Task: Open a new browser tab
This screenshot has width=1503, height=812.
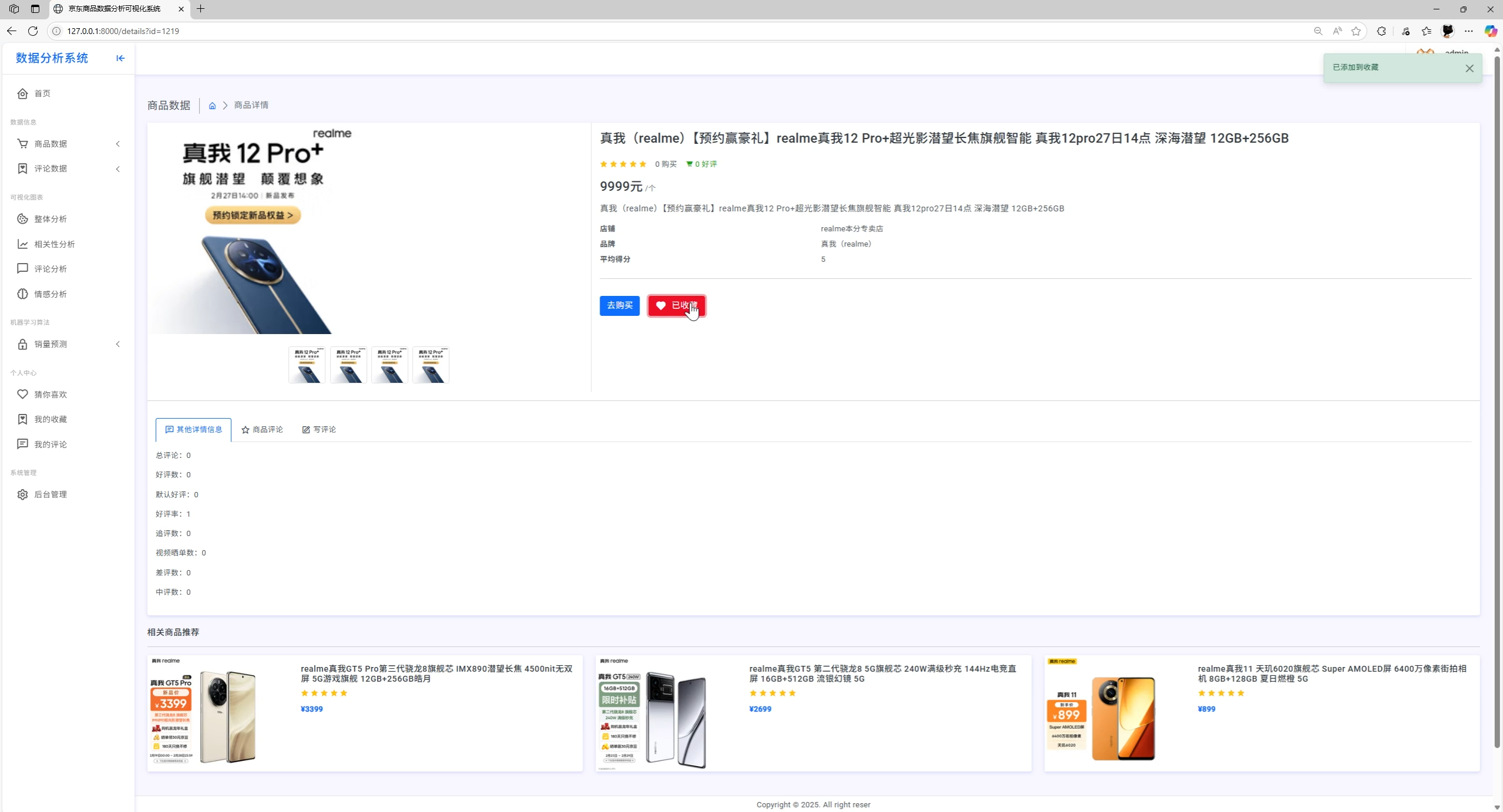Action: click(201, 9)
